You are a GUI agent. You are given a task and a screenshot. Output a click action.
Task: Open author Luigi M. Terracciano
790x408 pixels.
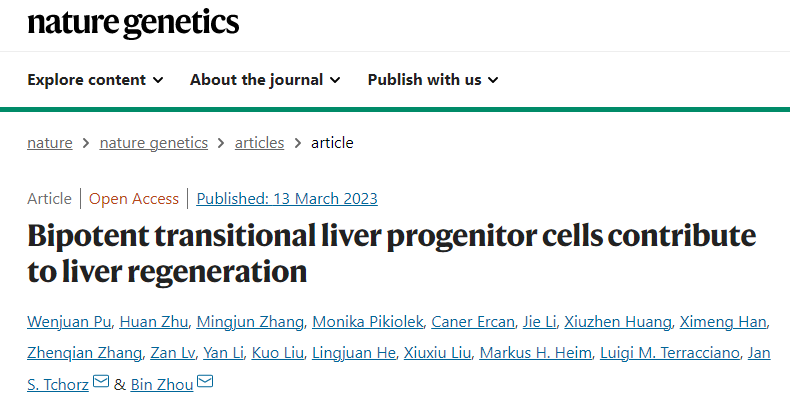click(x=670, y=353)
